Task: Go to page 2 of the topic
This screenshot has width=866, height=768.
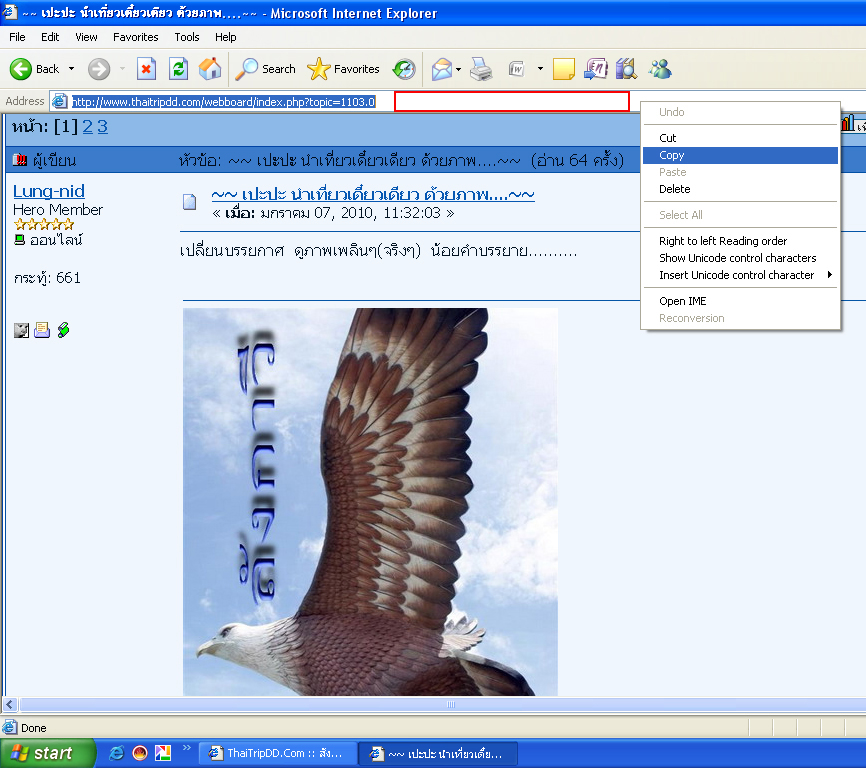Action: pyautogui.click(x=87, y=127)
